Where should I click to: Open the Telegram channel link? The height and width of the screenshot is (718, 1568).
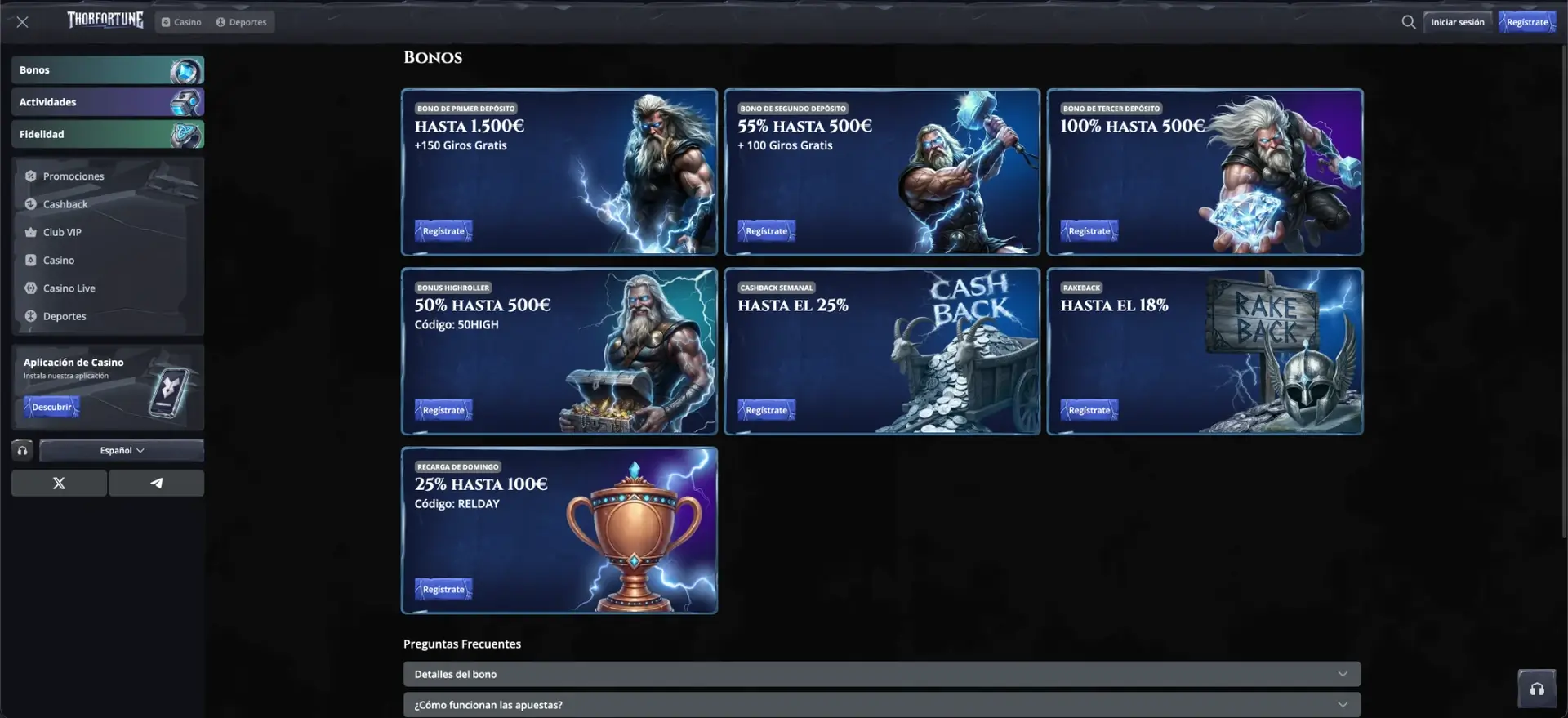(x=156, y=483)
